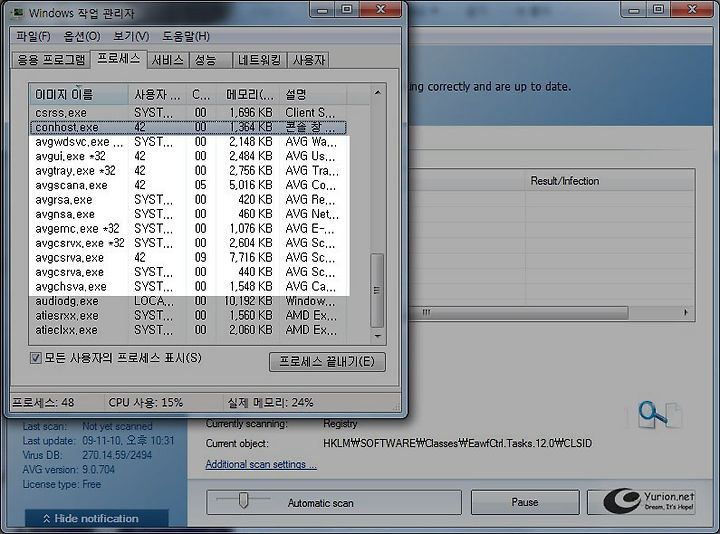Screen dimensions: 720x534
Task: Click the process list scrollbar thumb
Action: [x=377, y=290]
